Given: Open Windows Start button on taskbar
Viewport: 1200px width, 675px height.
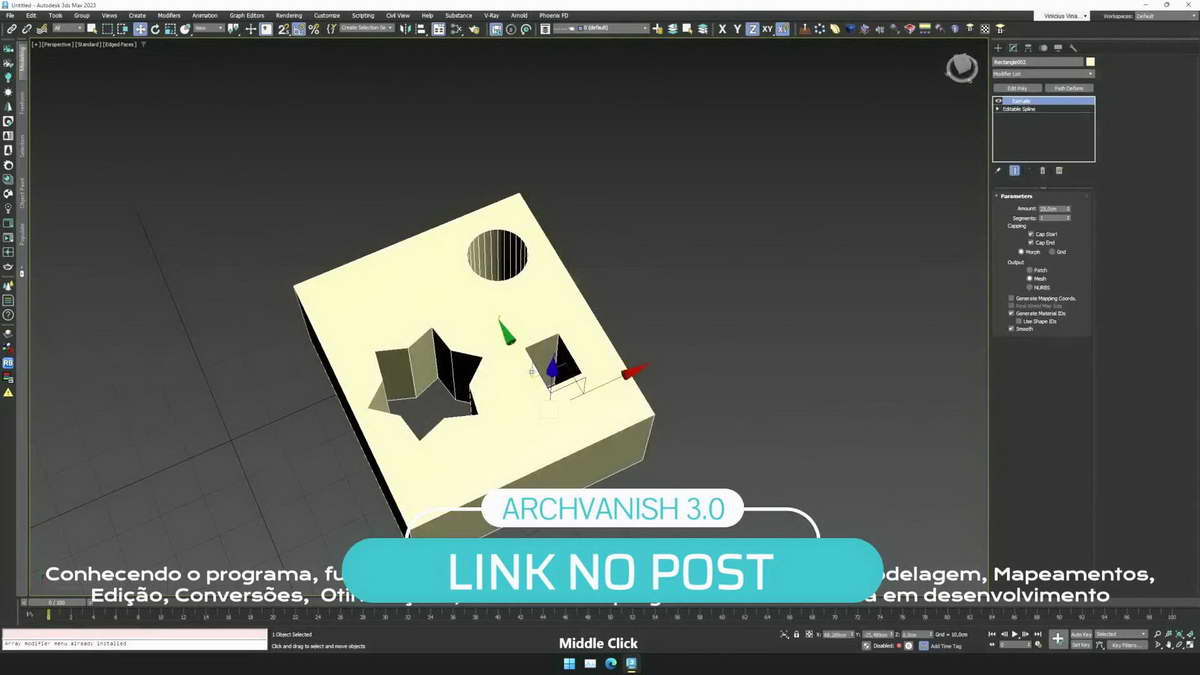Looking at the screenshot, I should pos(569,663).
